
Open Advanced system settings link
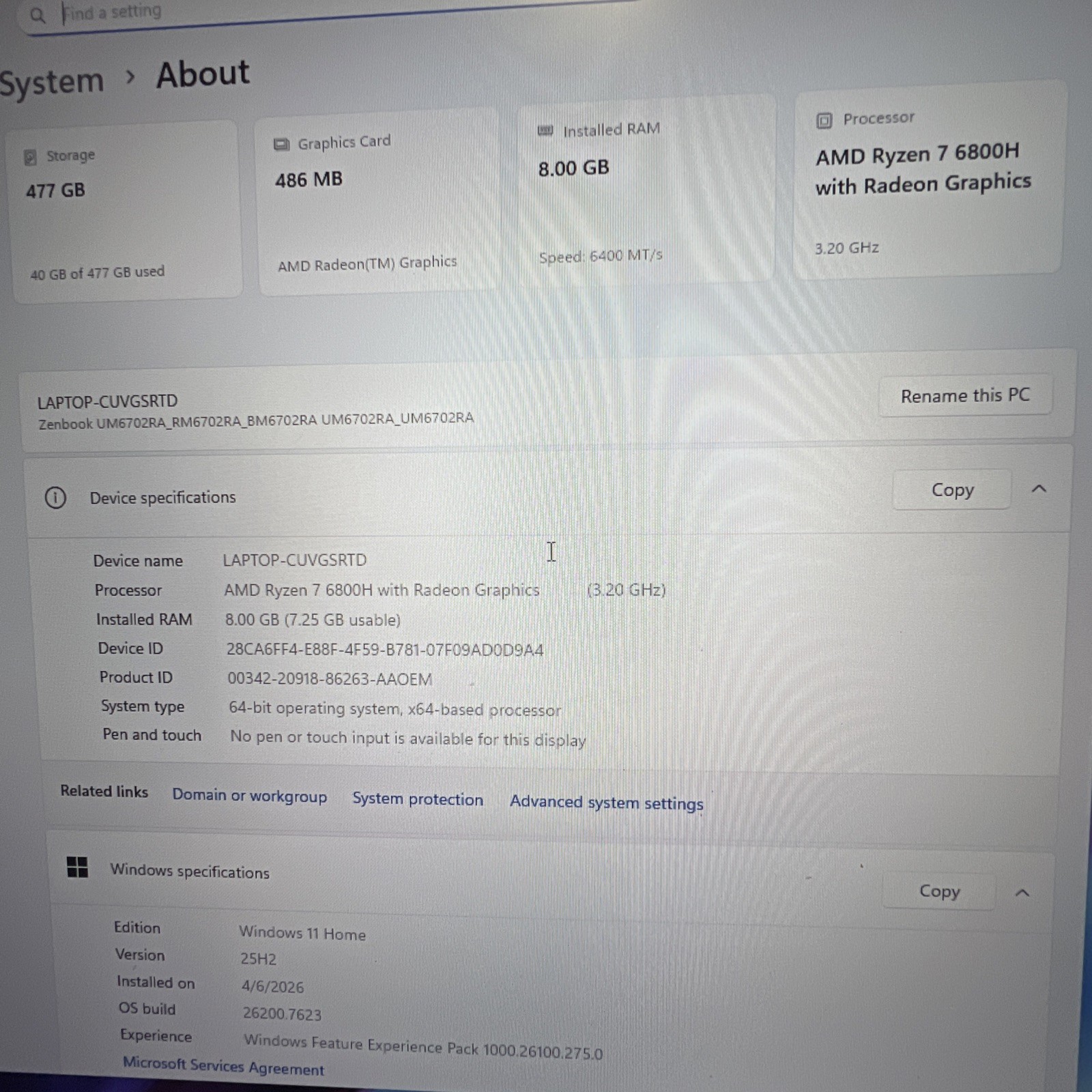click(606, 803)
